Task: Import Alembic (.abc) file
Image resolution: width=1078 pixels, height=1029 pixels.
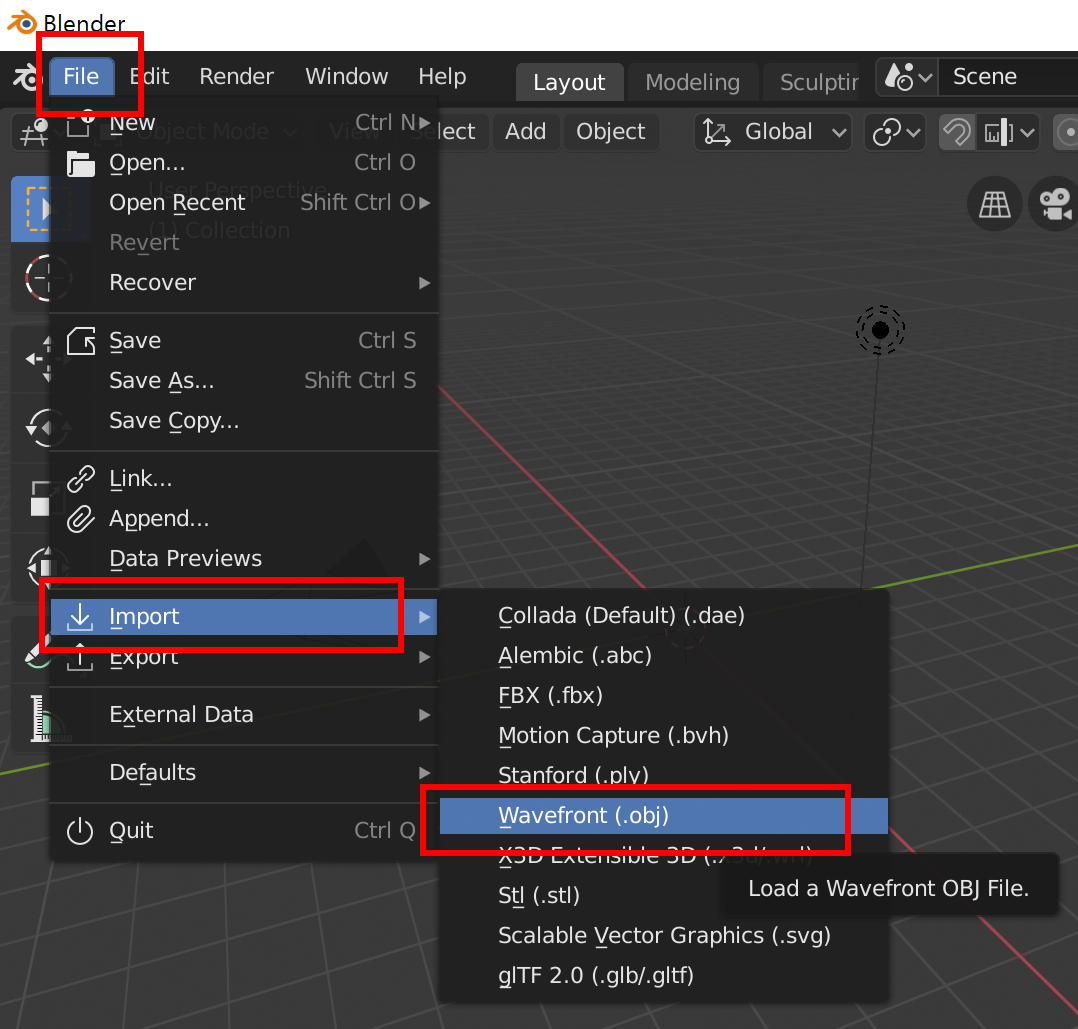Action: click(x=663, y=655)
